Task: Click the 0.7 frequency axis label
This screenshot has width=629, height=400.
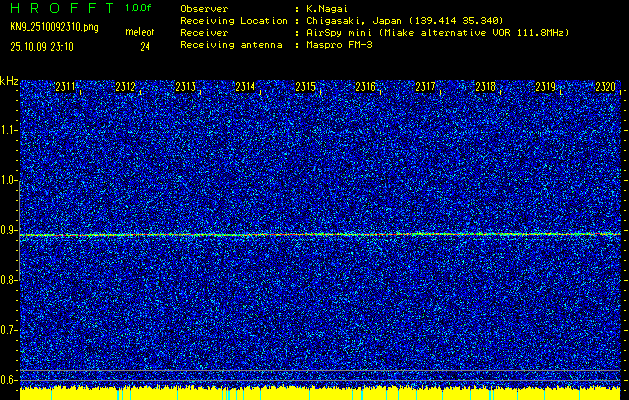Action: [x=9, y=330]
